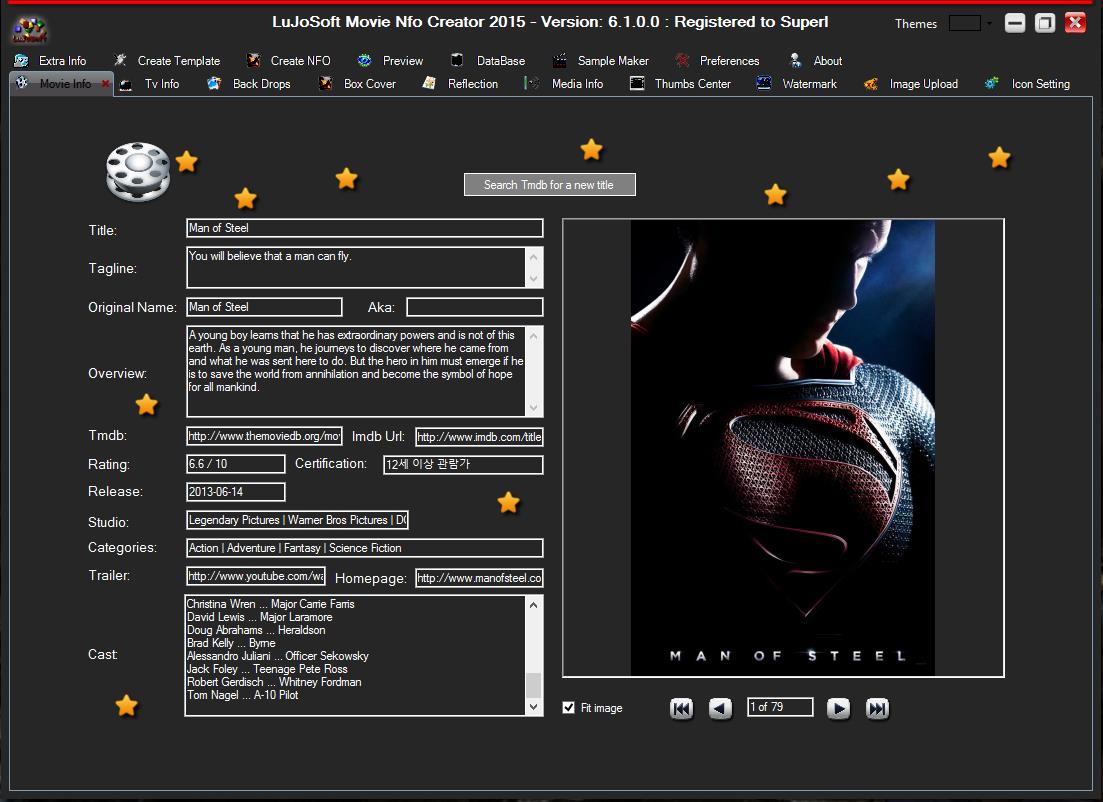Click the Imdb Url field
The height and width of the screenshot is (802, 1103).
point(479,437)
